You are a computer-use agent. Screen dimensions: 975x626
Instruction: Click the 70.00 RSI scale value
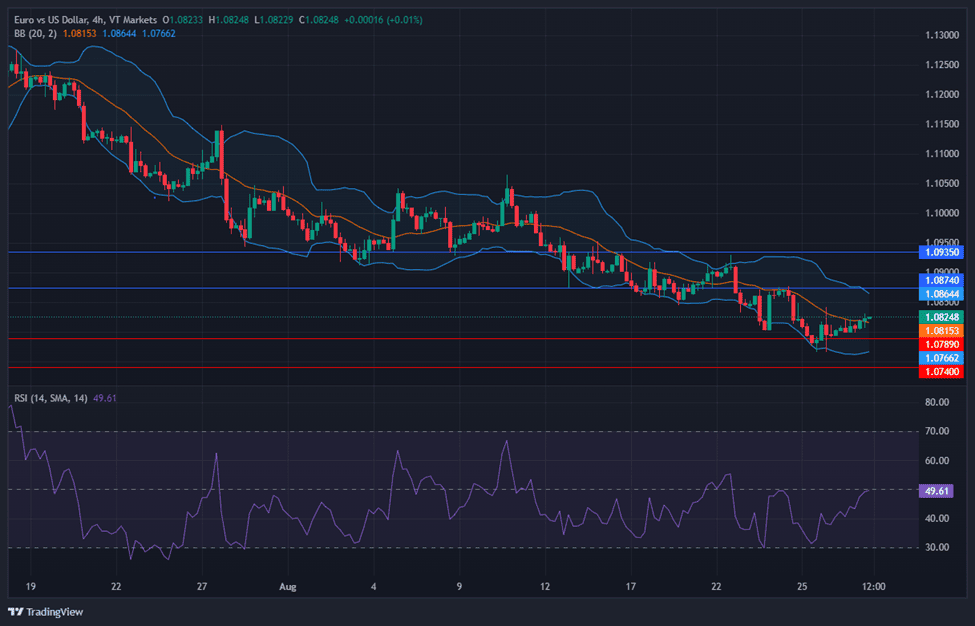(x=937, y=432)
